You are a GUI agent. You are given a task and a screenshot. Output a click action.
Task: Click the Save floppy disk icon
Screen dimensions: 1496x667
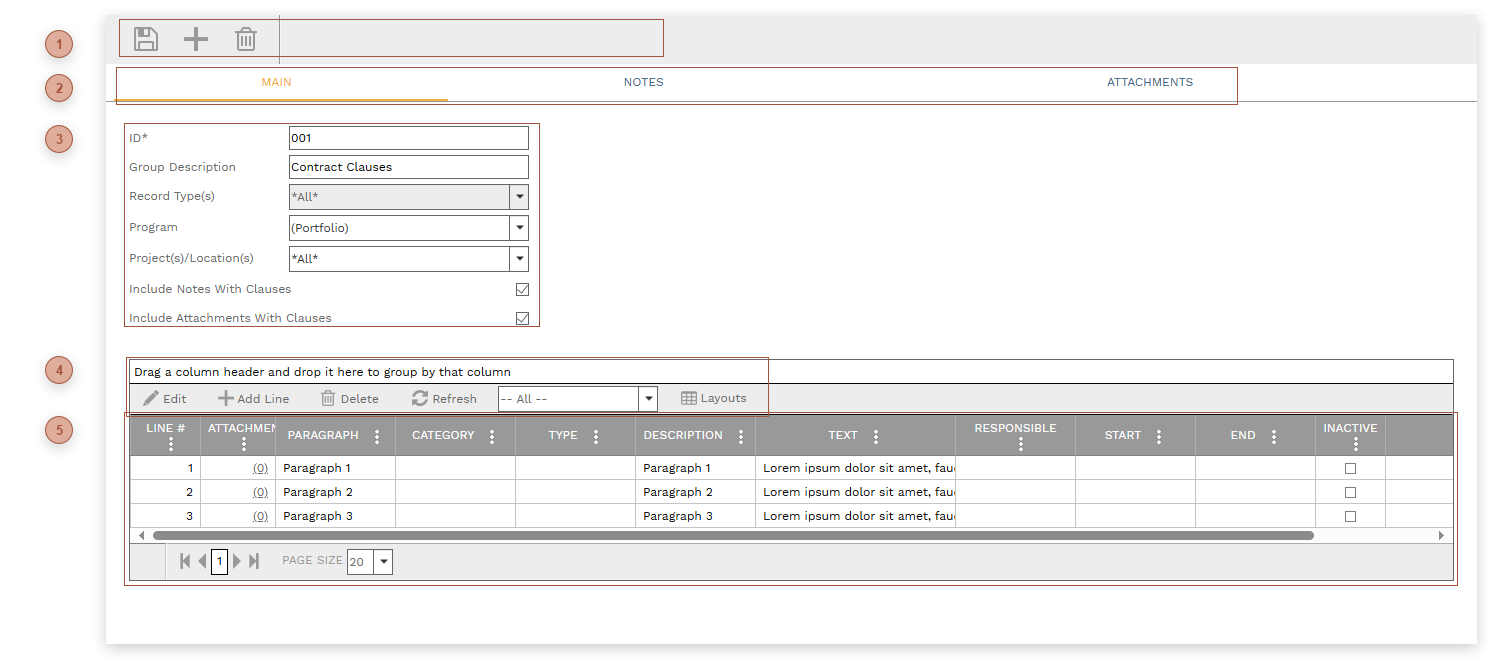click(146, 39)
